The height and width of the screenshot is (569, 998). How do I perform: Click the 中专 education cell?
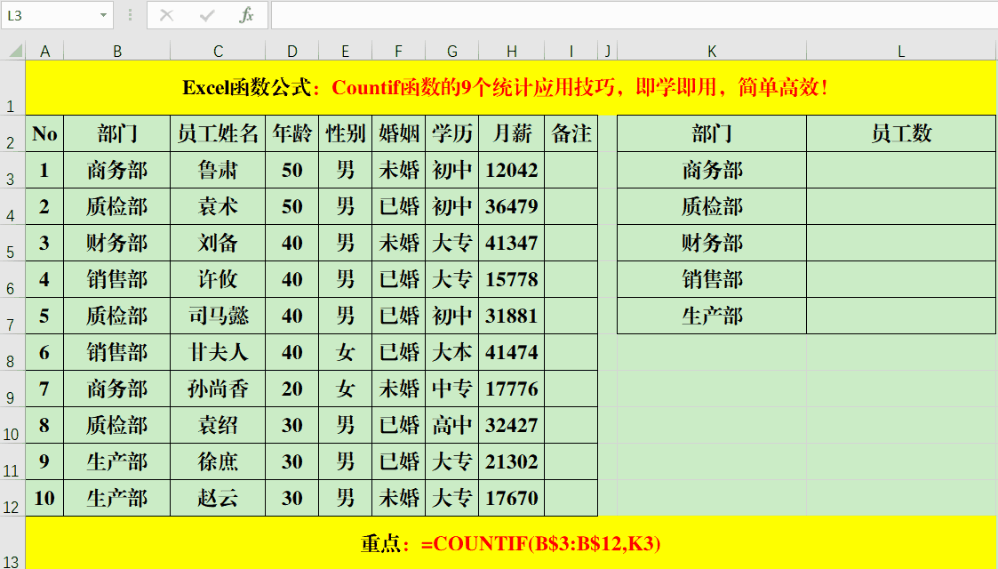452,389
